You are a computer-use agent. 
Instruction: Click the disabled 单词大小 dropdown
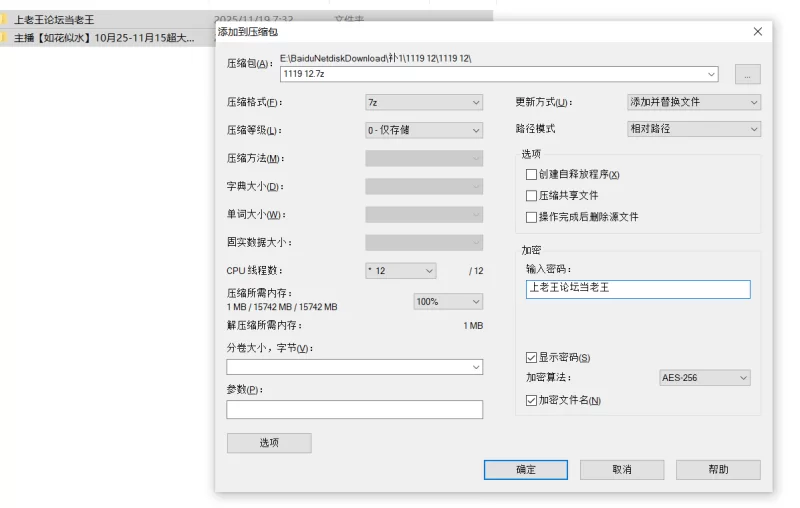coord(424,214)
